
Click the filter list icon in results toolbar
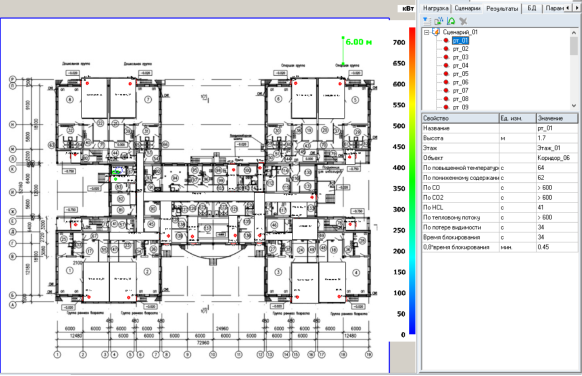[x=427, y=21]
